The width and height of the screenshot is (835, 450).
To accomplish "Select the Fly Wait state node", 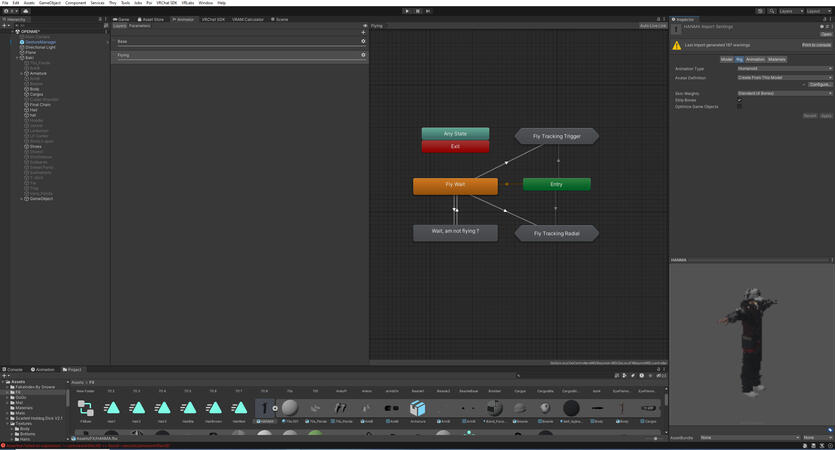I will tap(455, 185).
